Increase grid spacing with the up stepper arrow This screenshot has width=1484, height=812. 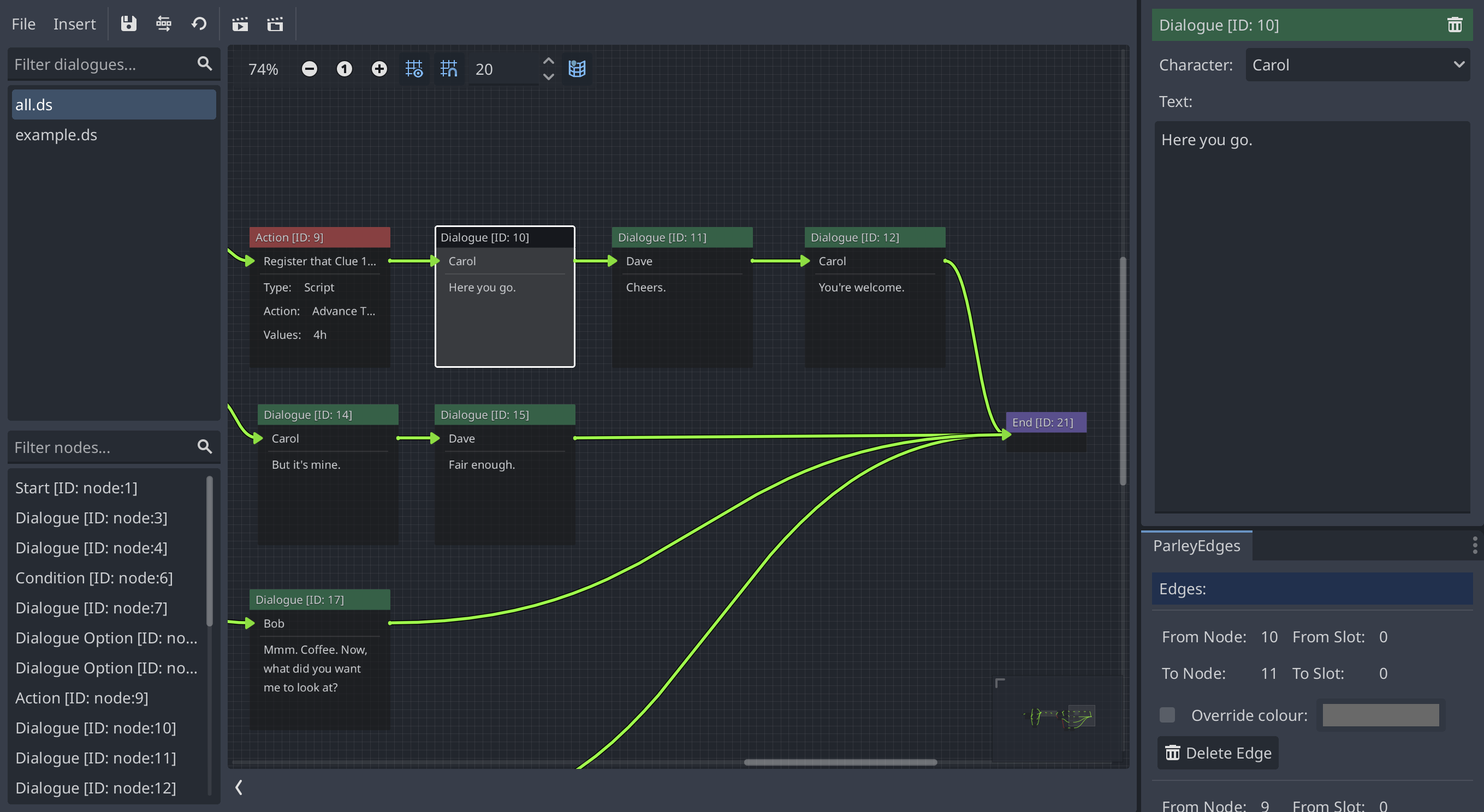pos(548,60)
